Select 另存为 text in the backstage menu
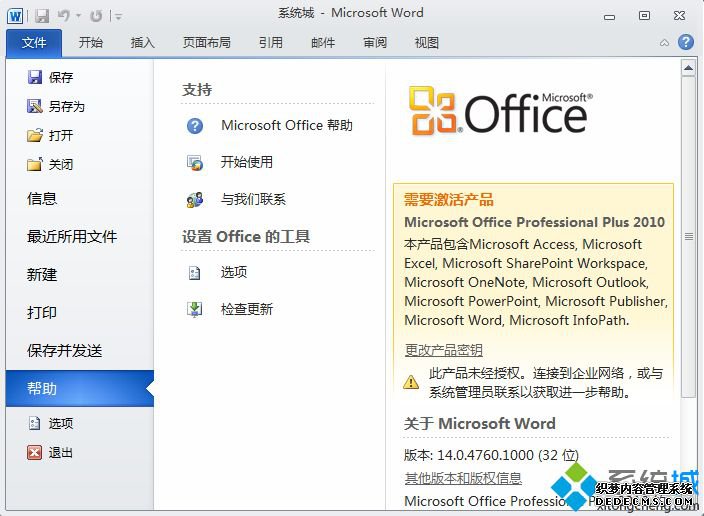Screen dimensions: 704x516 coord(67,106)
